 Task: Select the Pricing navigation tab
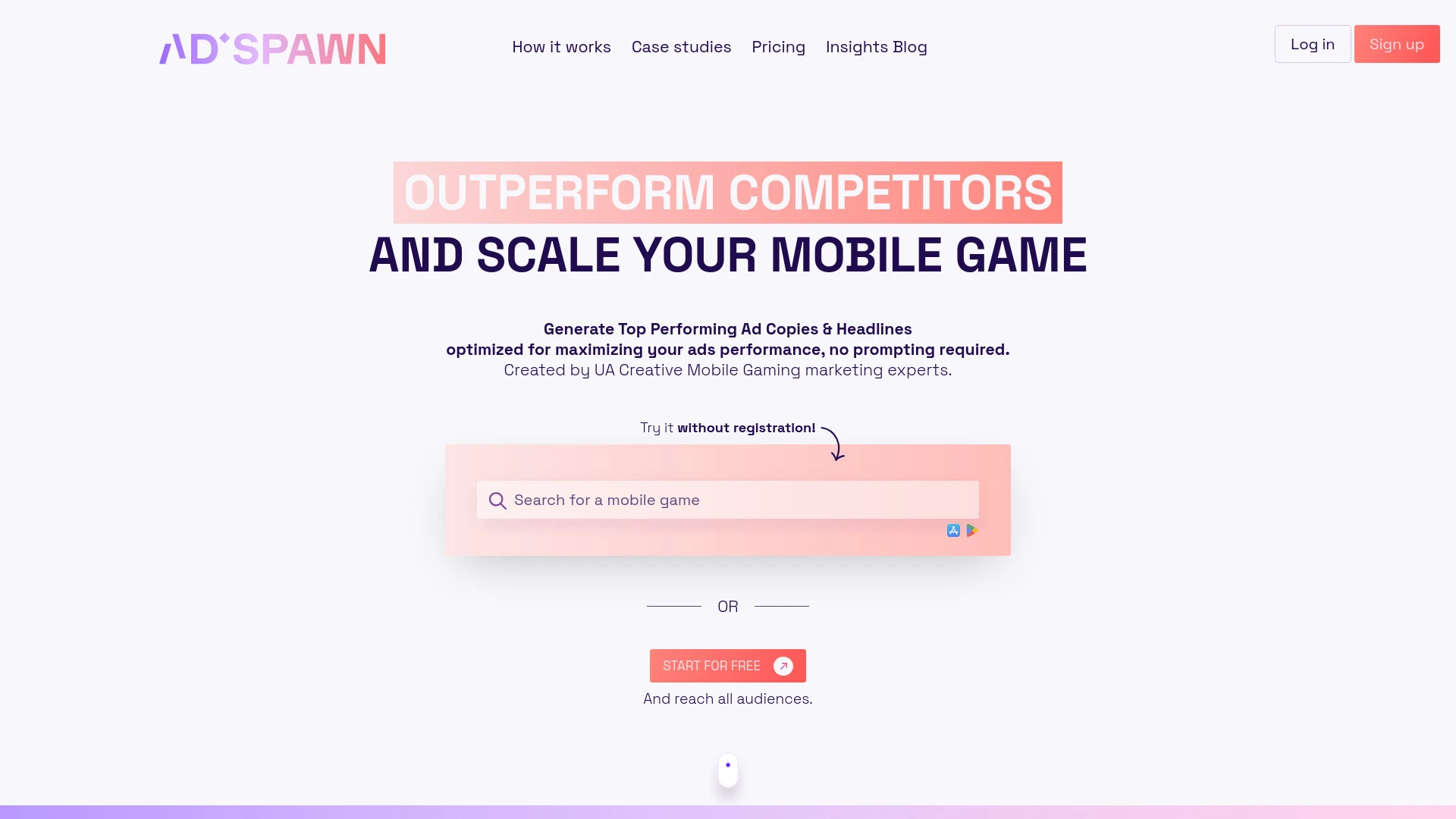pos(778,47)
